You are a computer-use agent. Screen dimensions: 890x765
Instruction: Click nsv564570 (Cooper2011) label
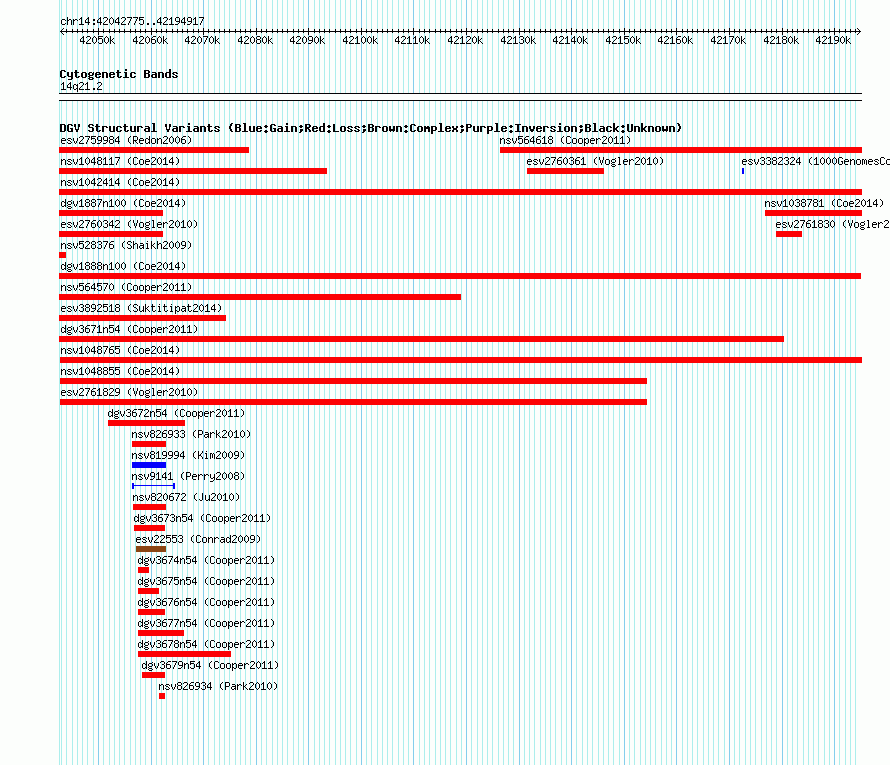click(126, 287)
